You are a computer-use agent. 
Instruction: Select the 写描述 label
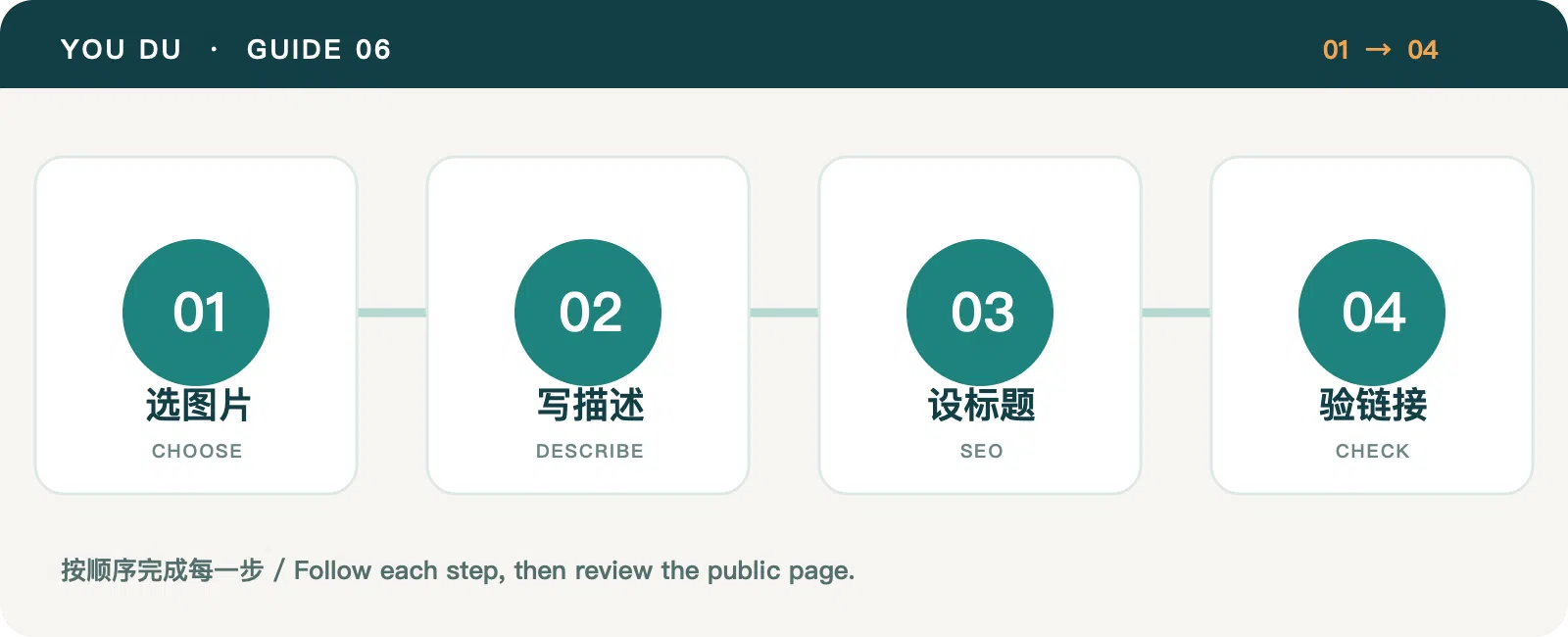click(590, 405)
